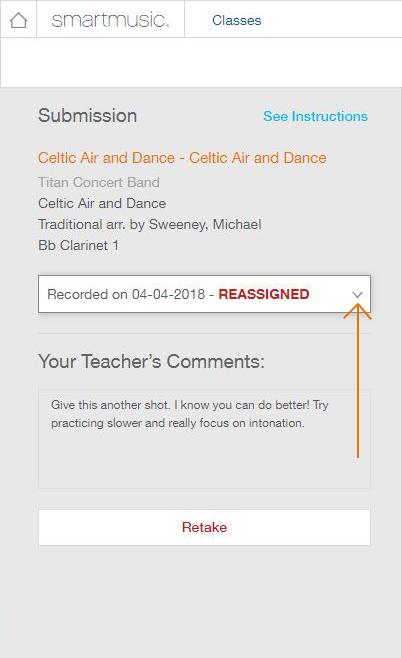Click the smartmusic logo
Image resolution: width=402 pixels, height=658 pixels.
point(110,20)
